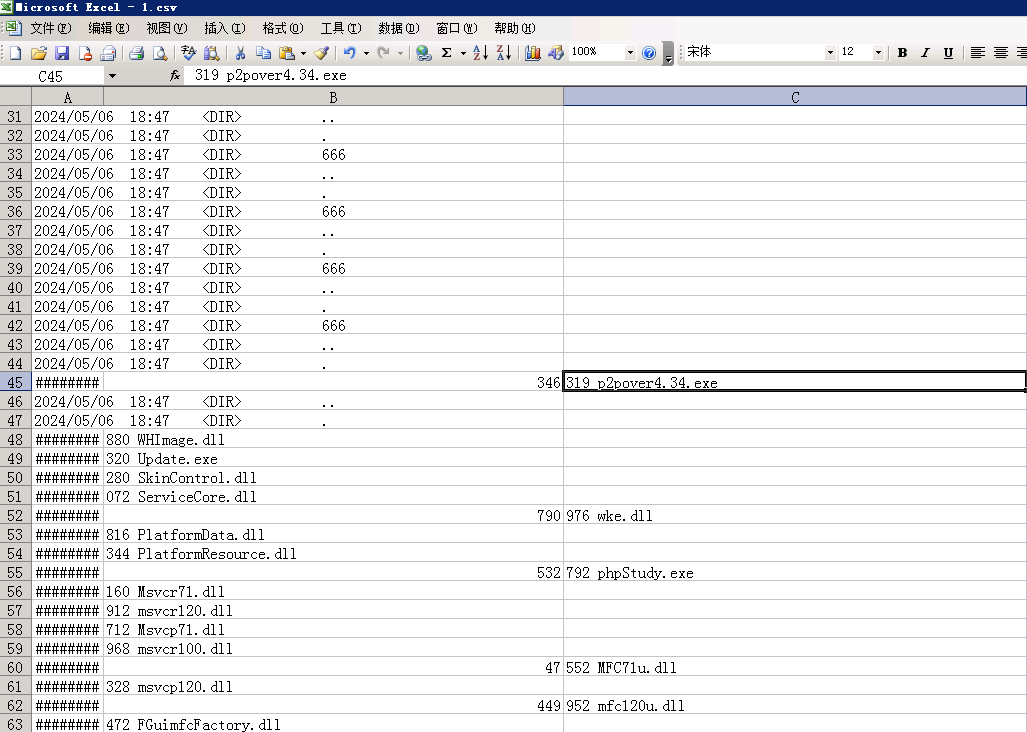Select column A header
This screenshot has width=1027, height=732.
tap(67, 98)
